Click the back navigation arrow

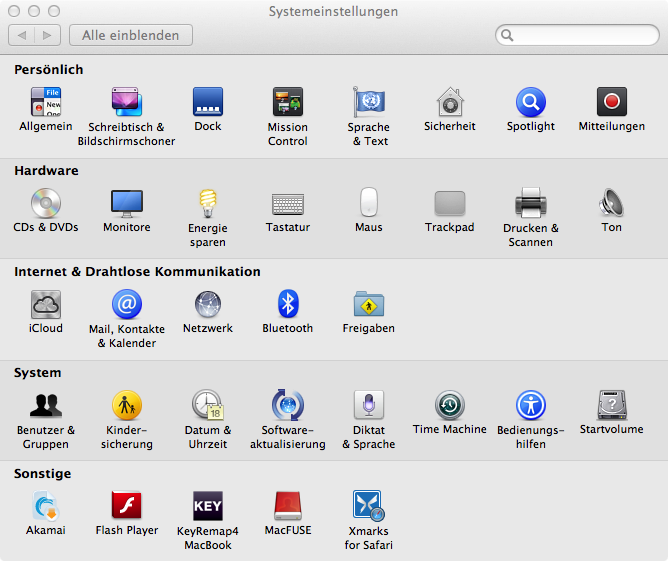tap(22, 35)
